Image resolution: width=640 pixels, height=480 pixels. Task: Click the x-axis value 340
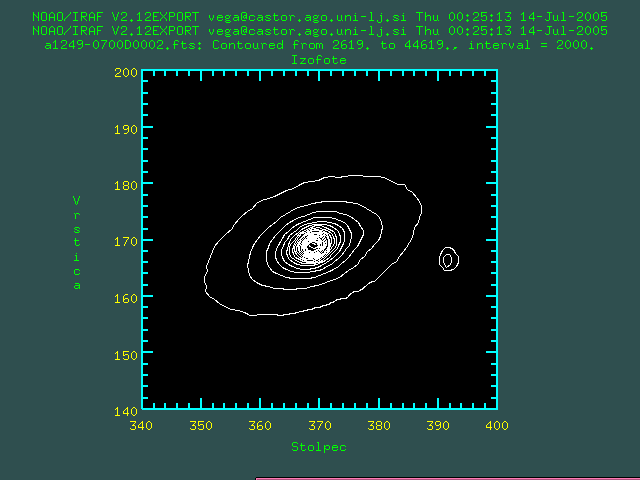point(141,426)
